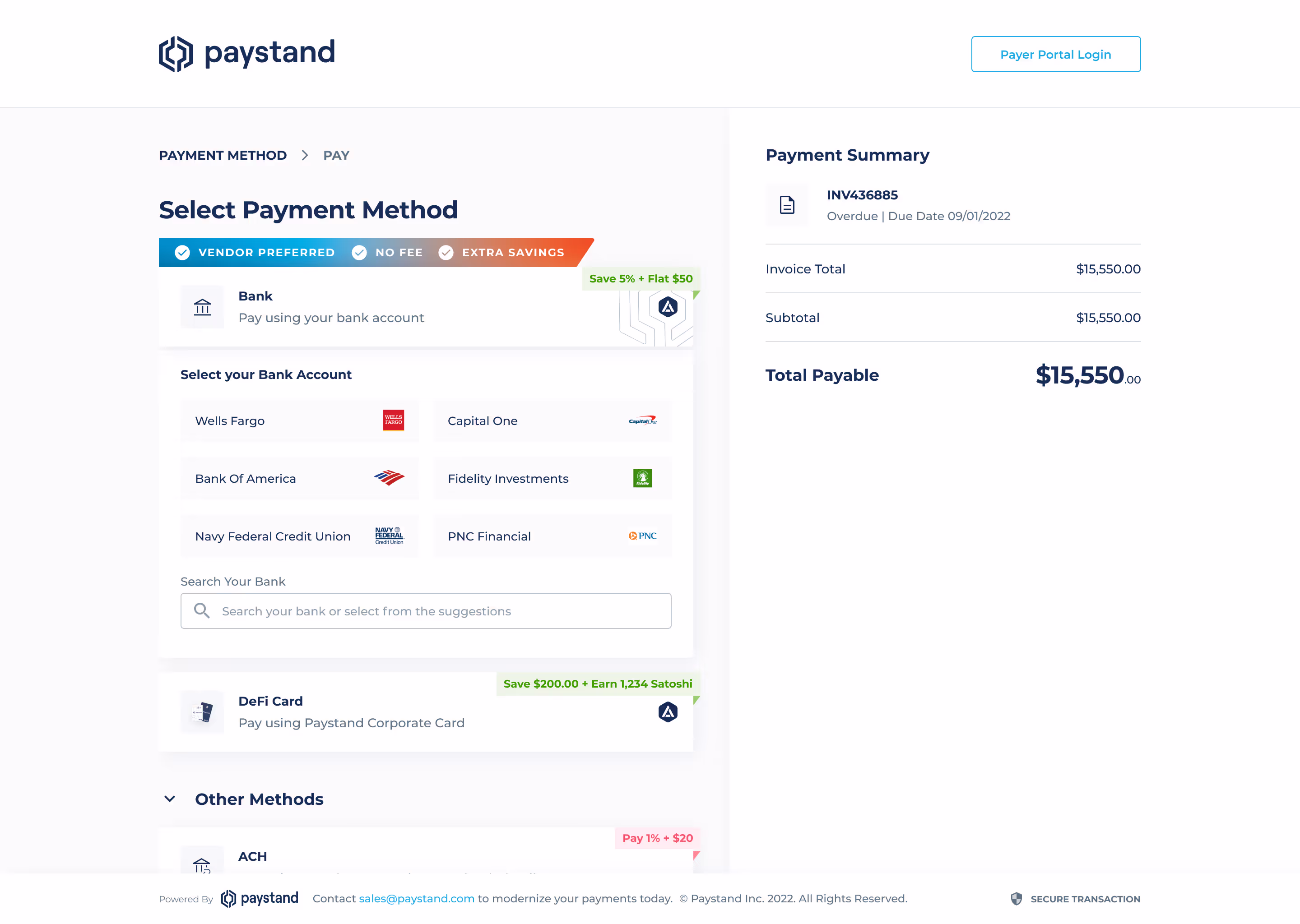The height and width of the screenshot is (924, 1300).
Task: Select Capital One bank
Action: pyautogui.click(x=552, y=421)
